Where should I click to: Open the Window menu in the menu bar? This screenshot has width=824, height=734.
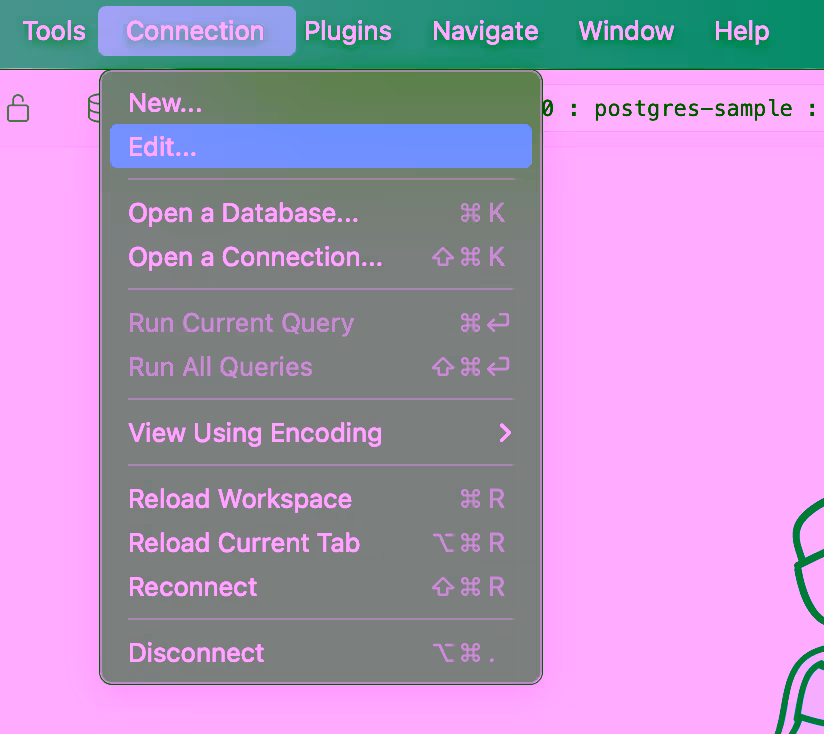click(627, 31)
